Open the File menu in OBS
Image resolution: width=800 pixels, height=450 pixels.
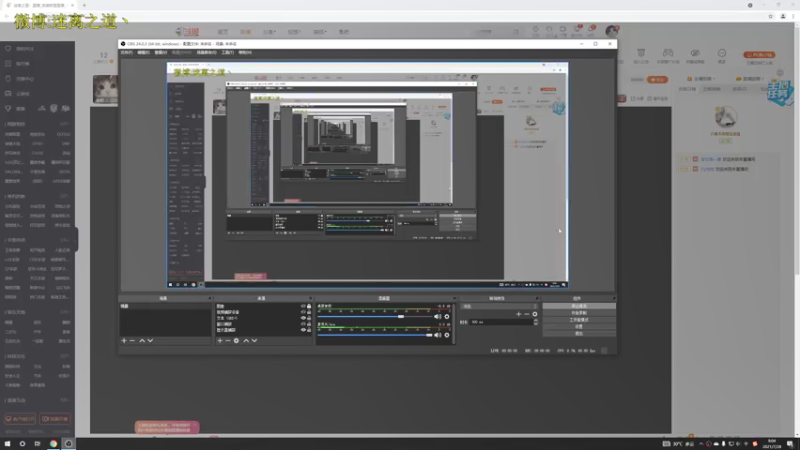[x=127, y=53]
